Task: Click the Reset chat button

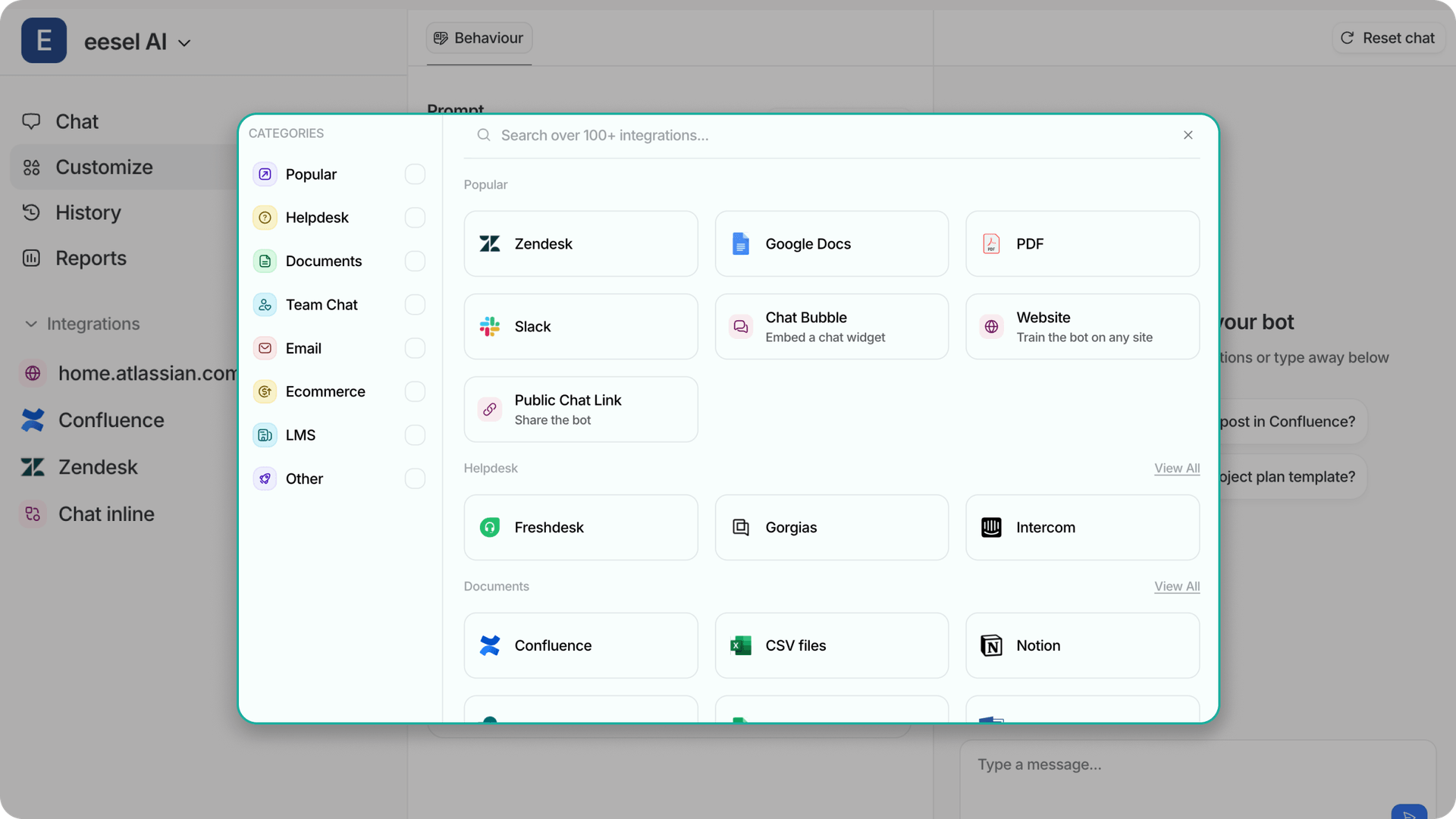Action: click(x=1389, y=38)
